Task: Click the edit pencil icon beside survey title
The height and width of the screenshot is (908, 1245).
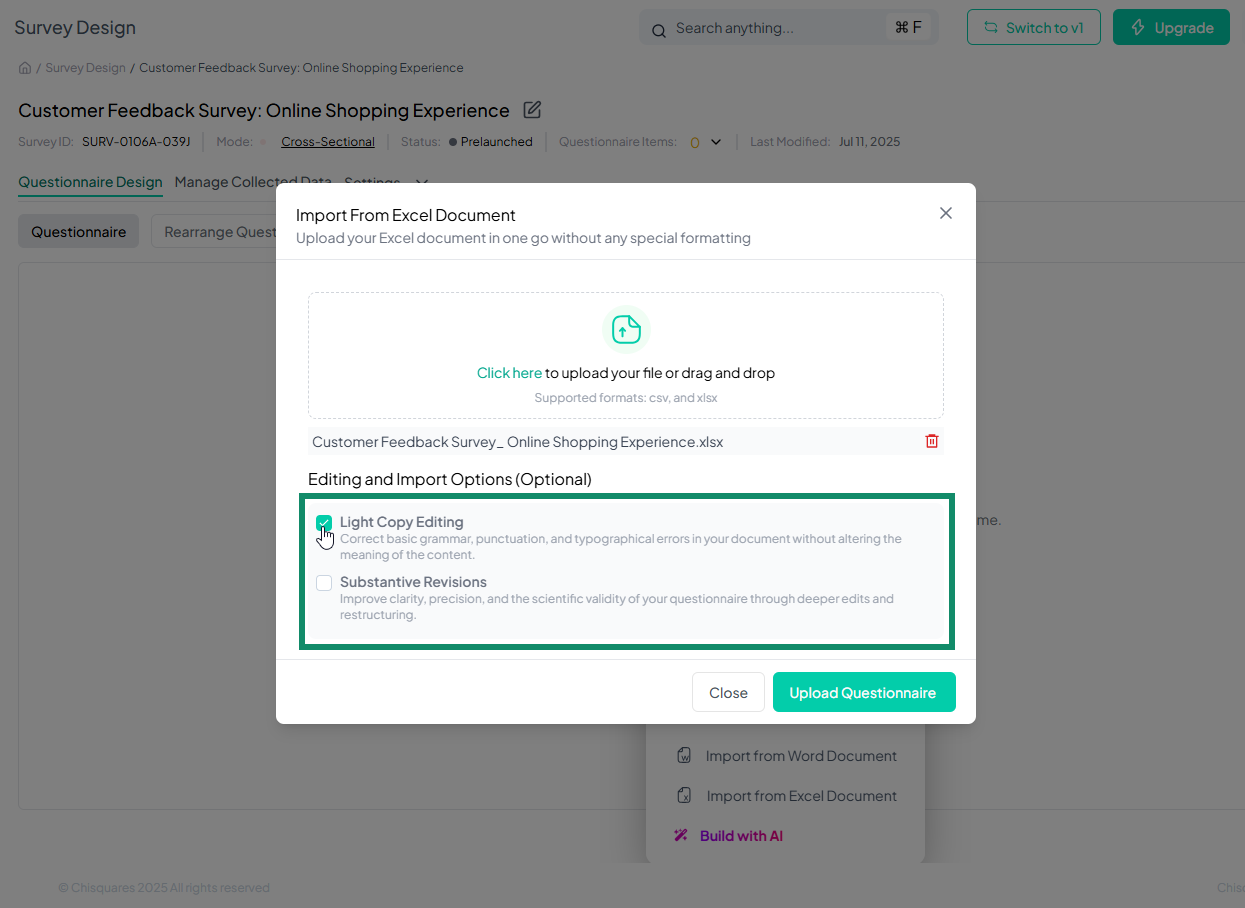Action: pyautogui.click(x=532, y=110)
